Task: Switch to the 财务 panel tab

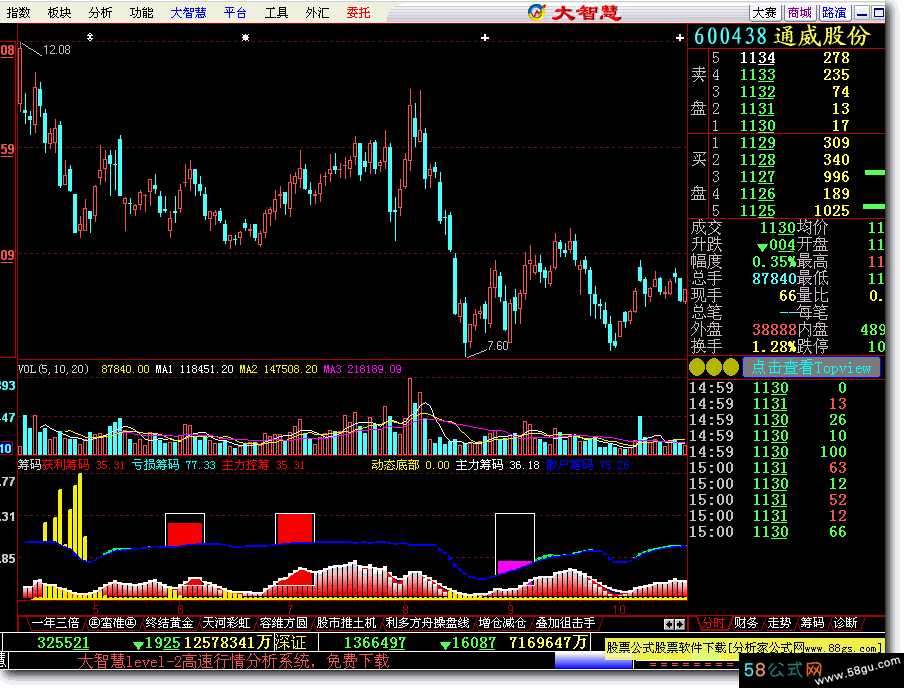Action: click(x=745, y=623)
